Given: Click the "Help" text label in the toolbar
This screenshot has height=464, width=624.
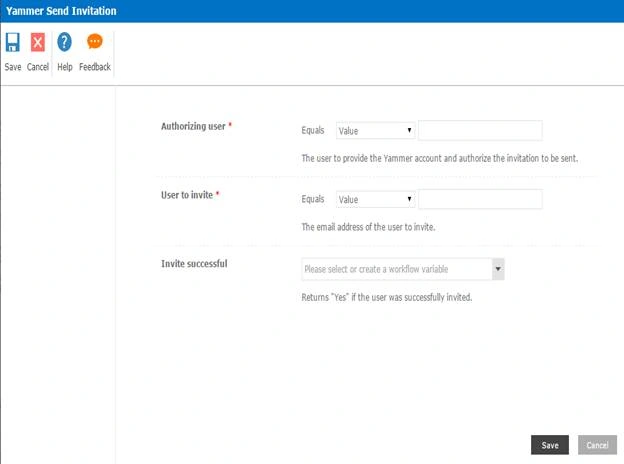Looking at the screenshot, I should 65,67.
